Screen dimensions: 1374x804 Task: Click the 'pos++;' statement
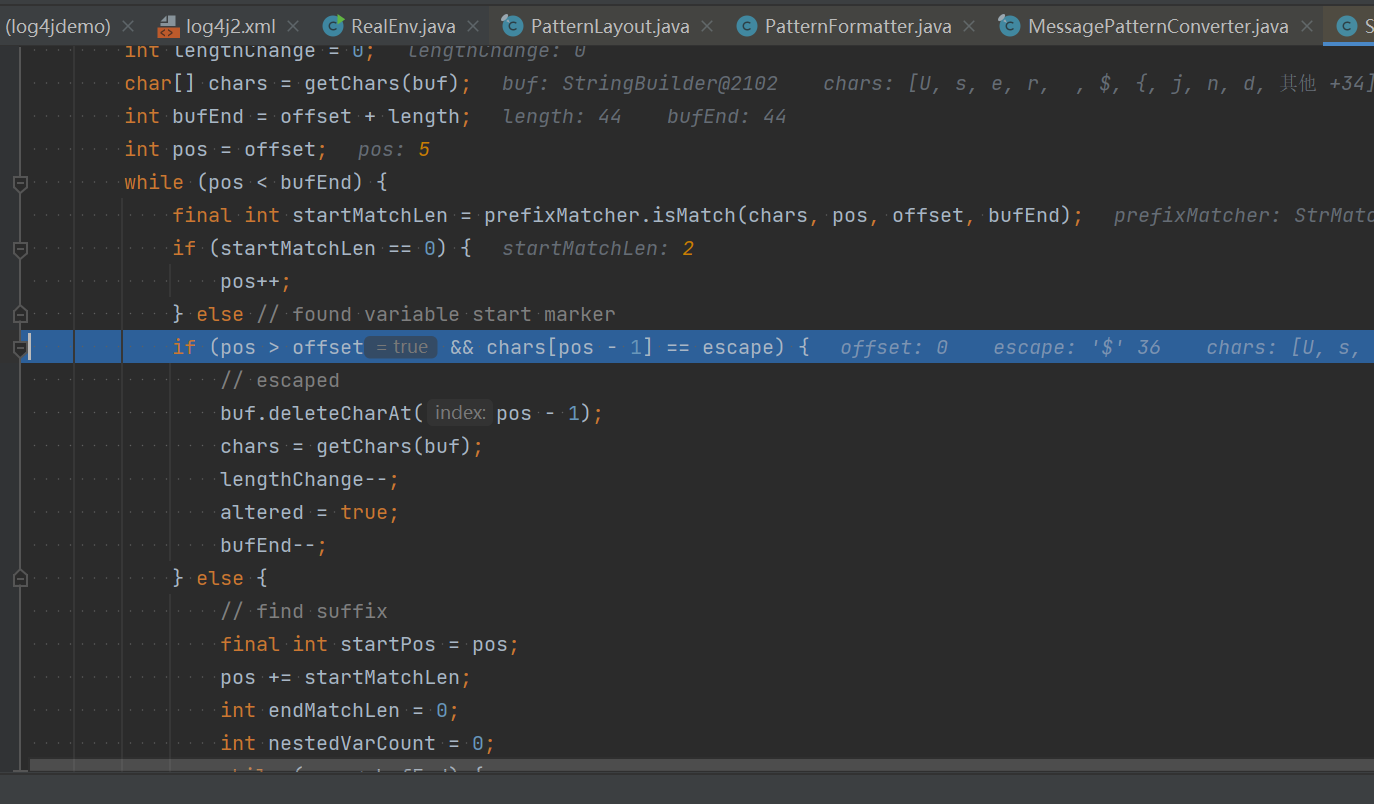(x=256, y=281)
